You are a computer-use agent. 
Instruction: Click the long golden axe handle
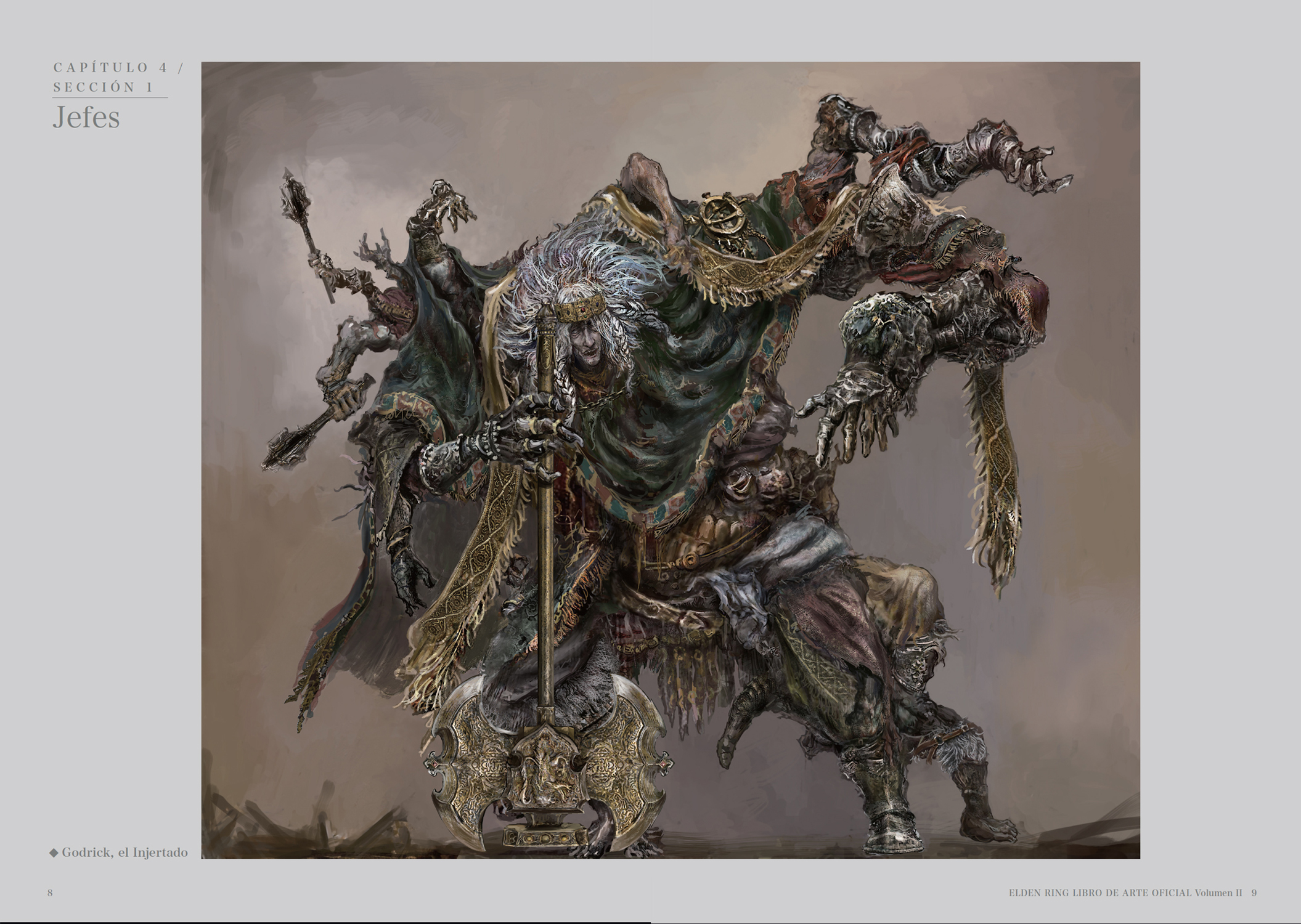tap(545, 554)
